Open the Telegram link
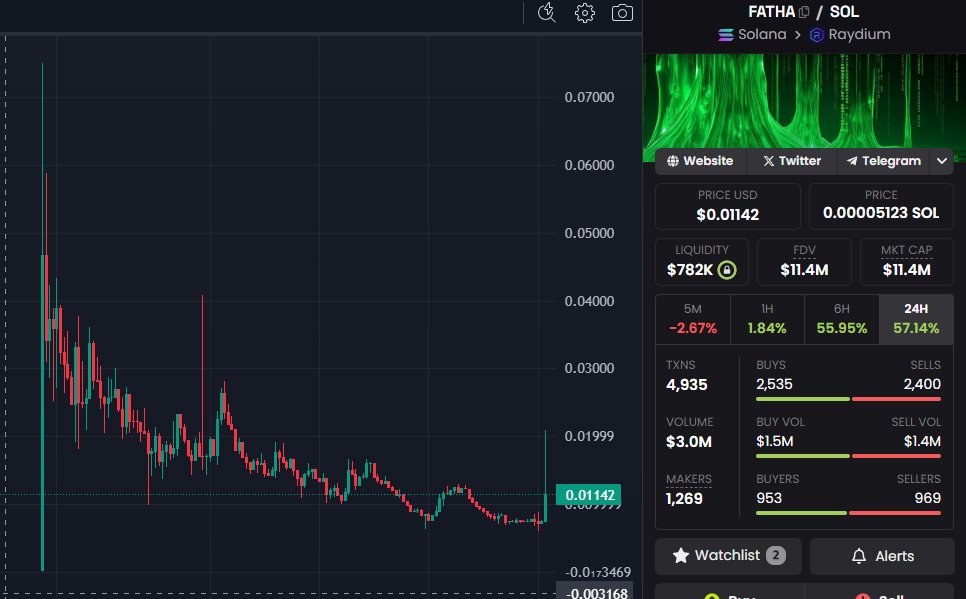 [884, 161]
